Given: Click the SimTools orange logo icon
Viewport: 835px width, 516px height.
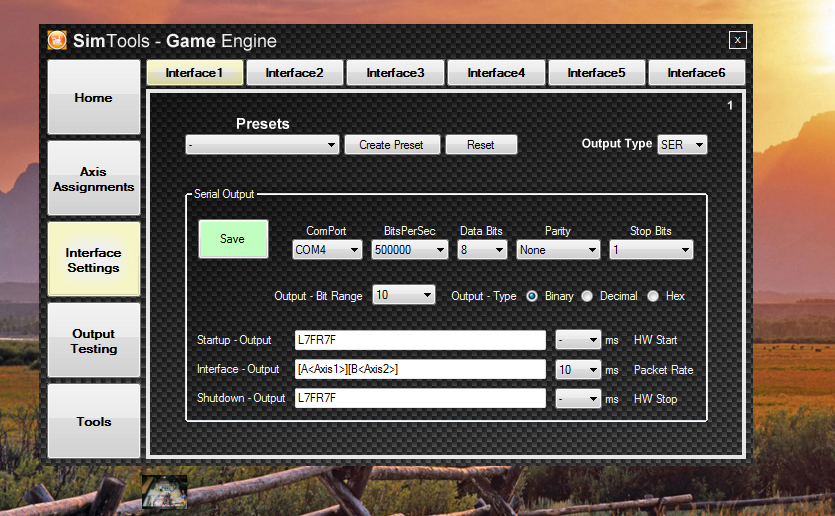Looking at the screenshot, I should point(57,40).
